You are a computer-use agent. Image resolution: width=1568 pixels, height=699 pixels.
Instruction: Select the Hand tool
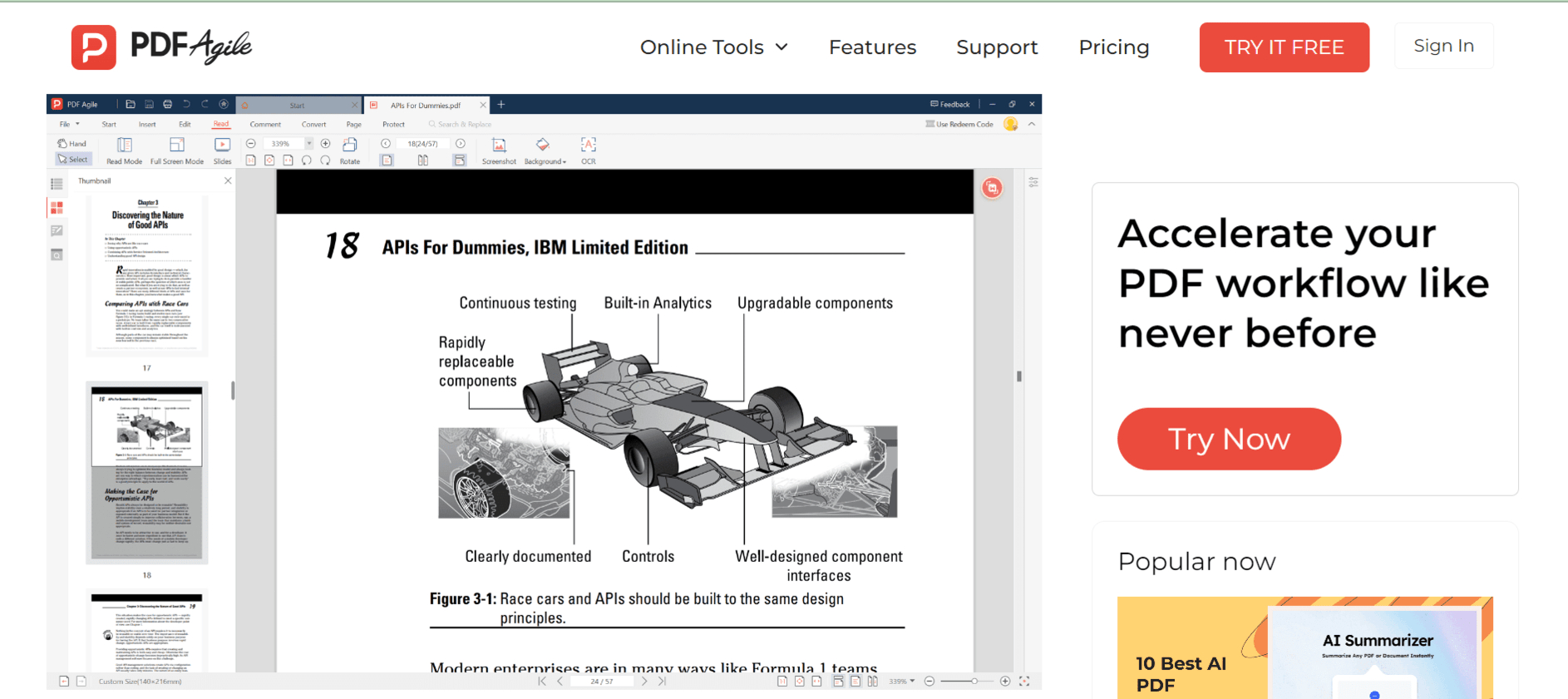(x=72, y=144)
